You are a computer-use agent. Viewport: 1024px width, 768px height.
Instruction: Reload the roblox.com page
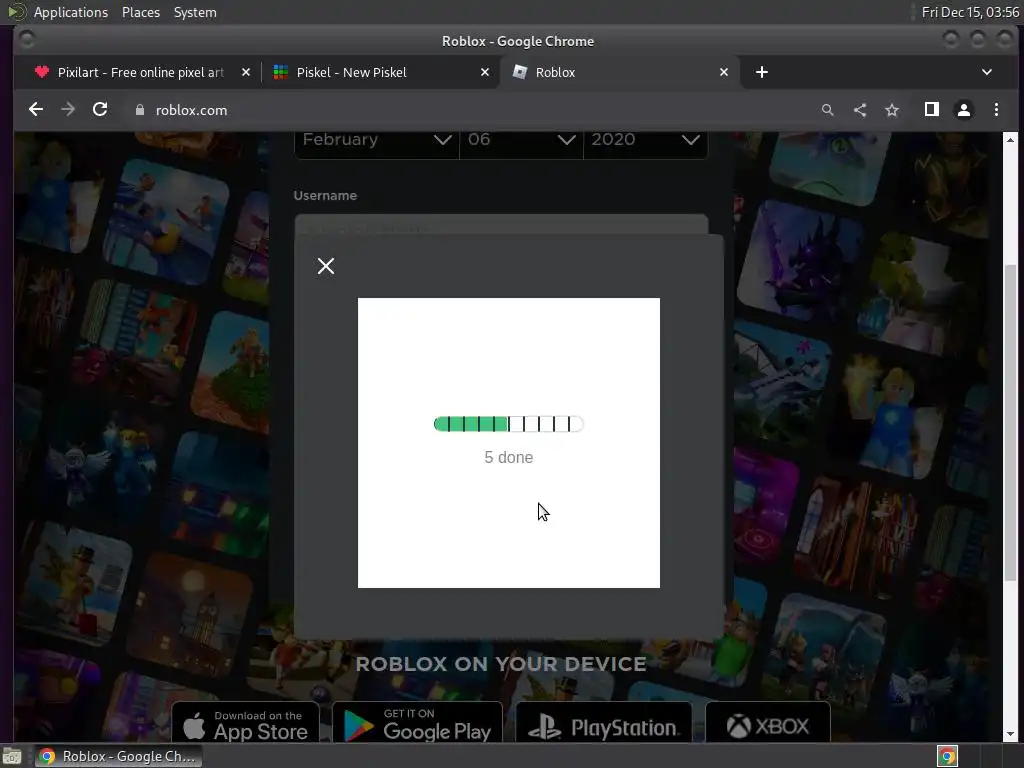(x=100, y=110)
